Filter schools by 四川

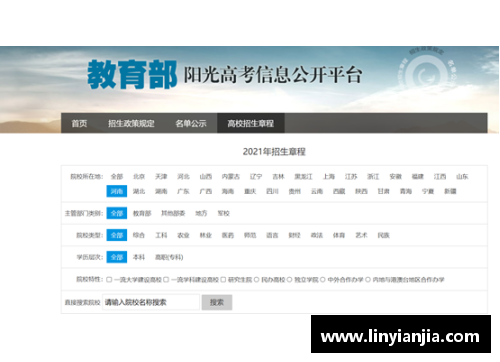coord(272,191)
